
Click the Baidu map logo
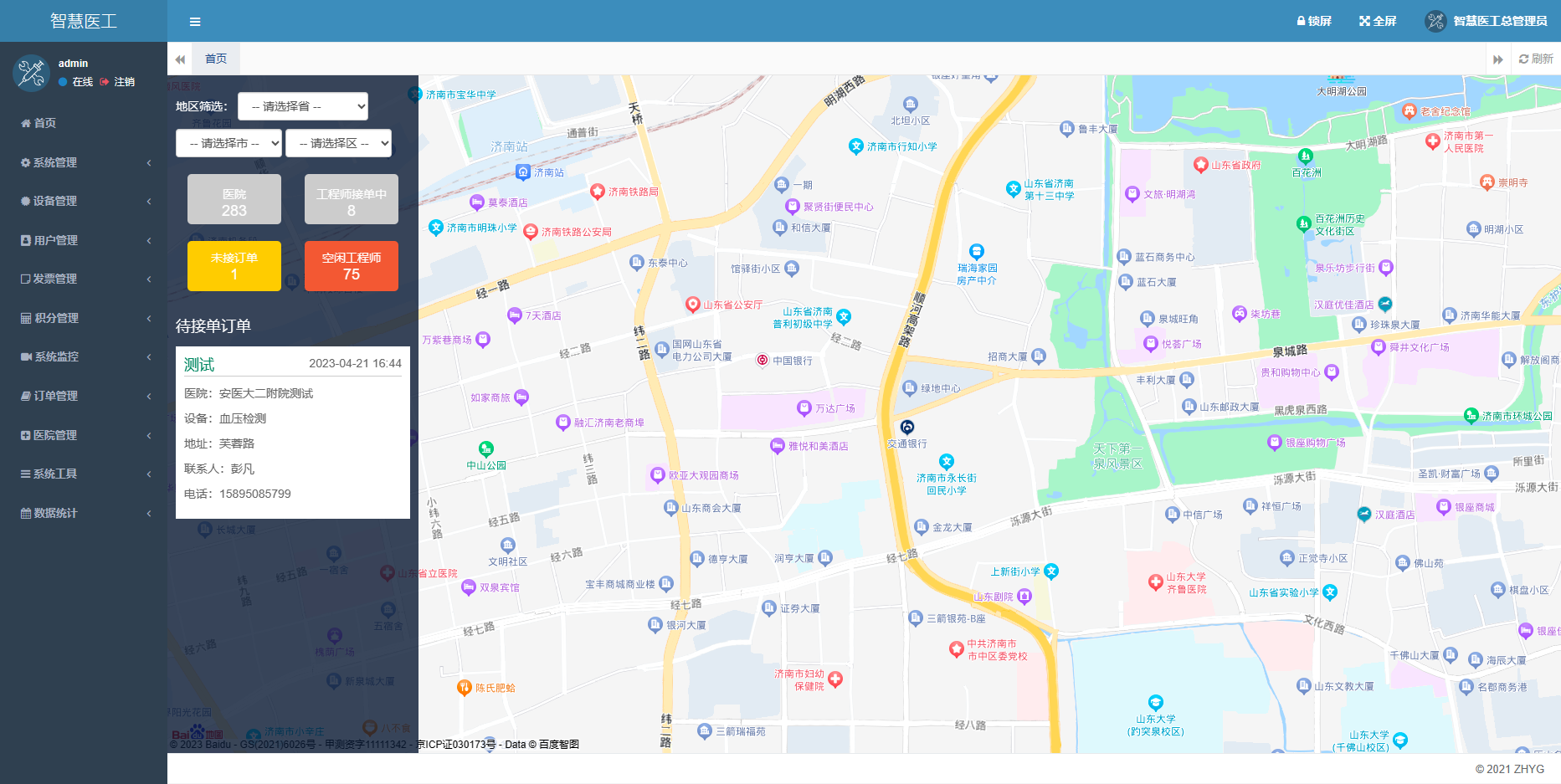coord(197,733)
